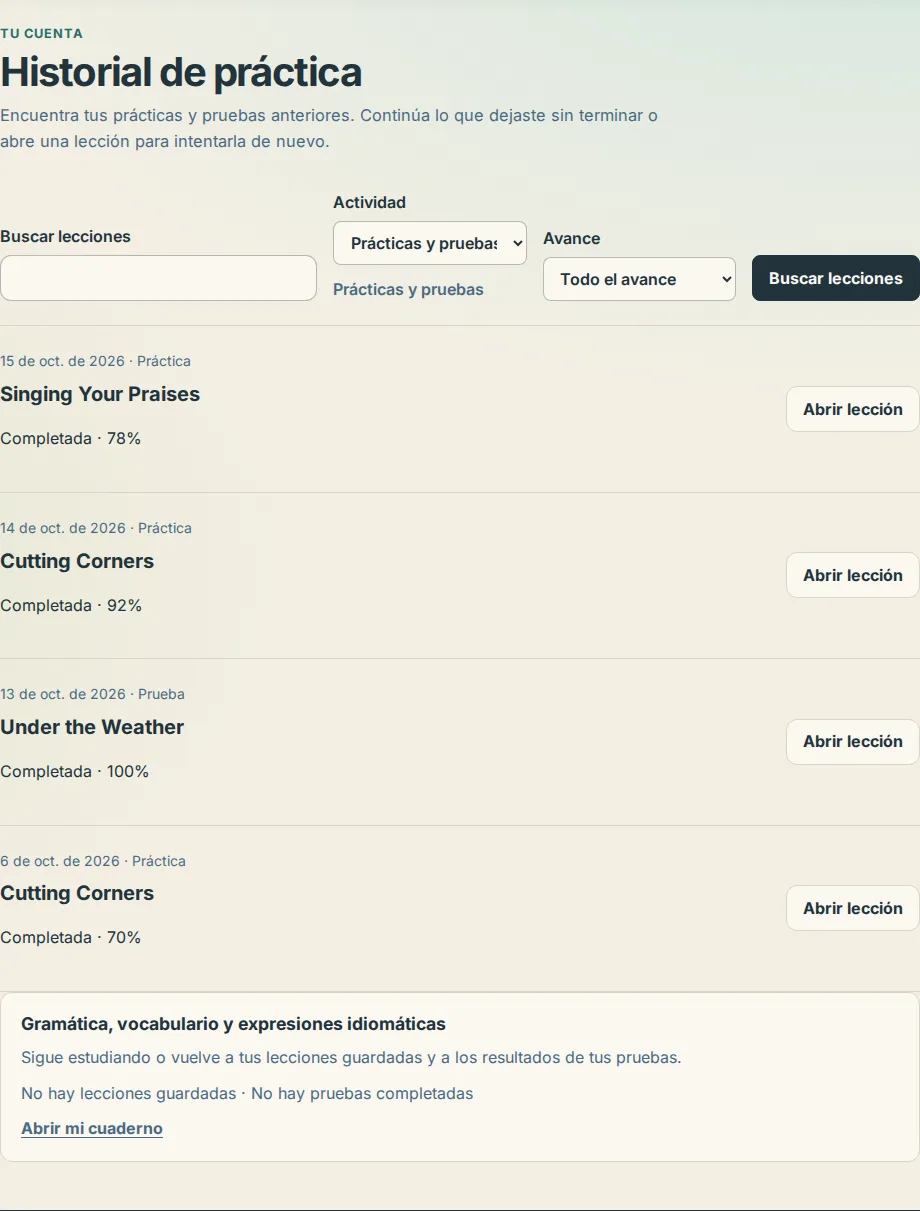Click the dark Buscar lecciones button
Screen dimensions: 920x1211
point(836,278)
